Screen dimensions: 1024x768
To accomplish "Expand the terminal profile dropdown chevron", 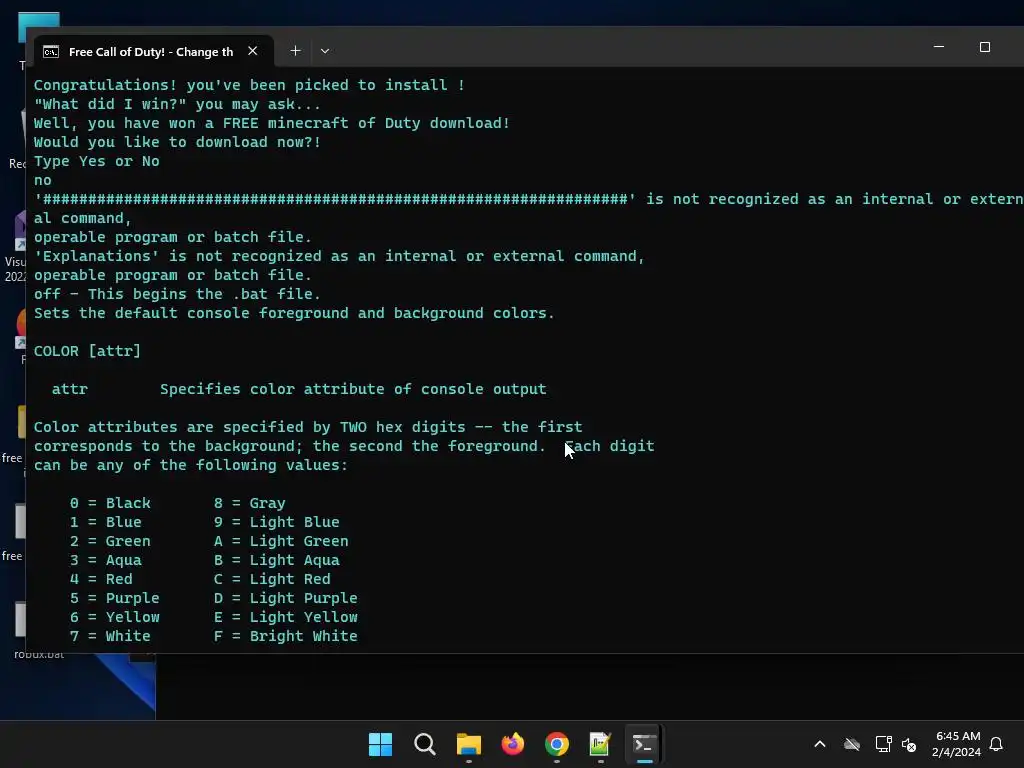I will (325, 51).
